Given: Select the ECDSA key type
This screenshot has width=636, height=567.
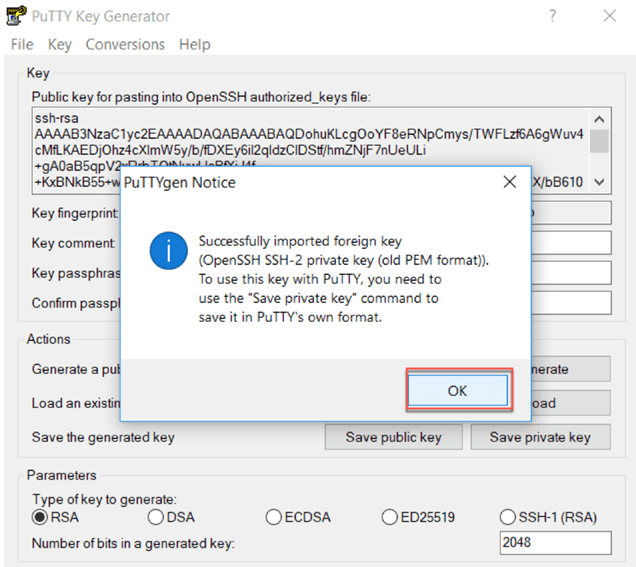Looking at the screenshot, I should (274, 517).
